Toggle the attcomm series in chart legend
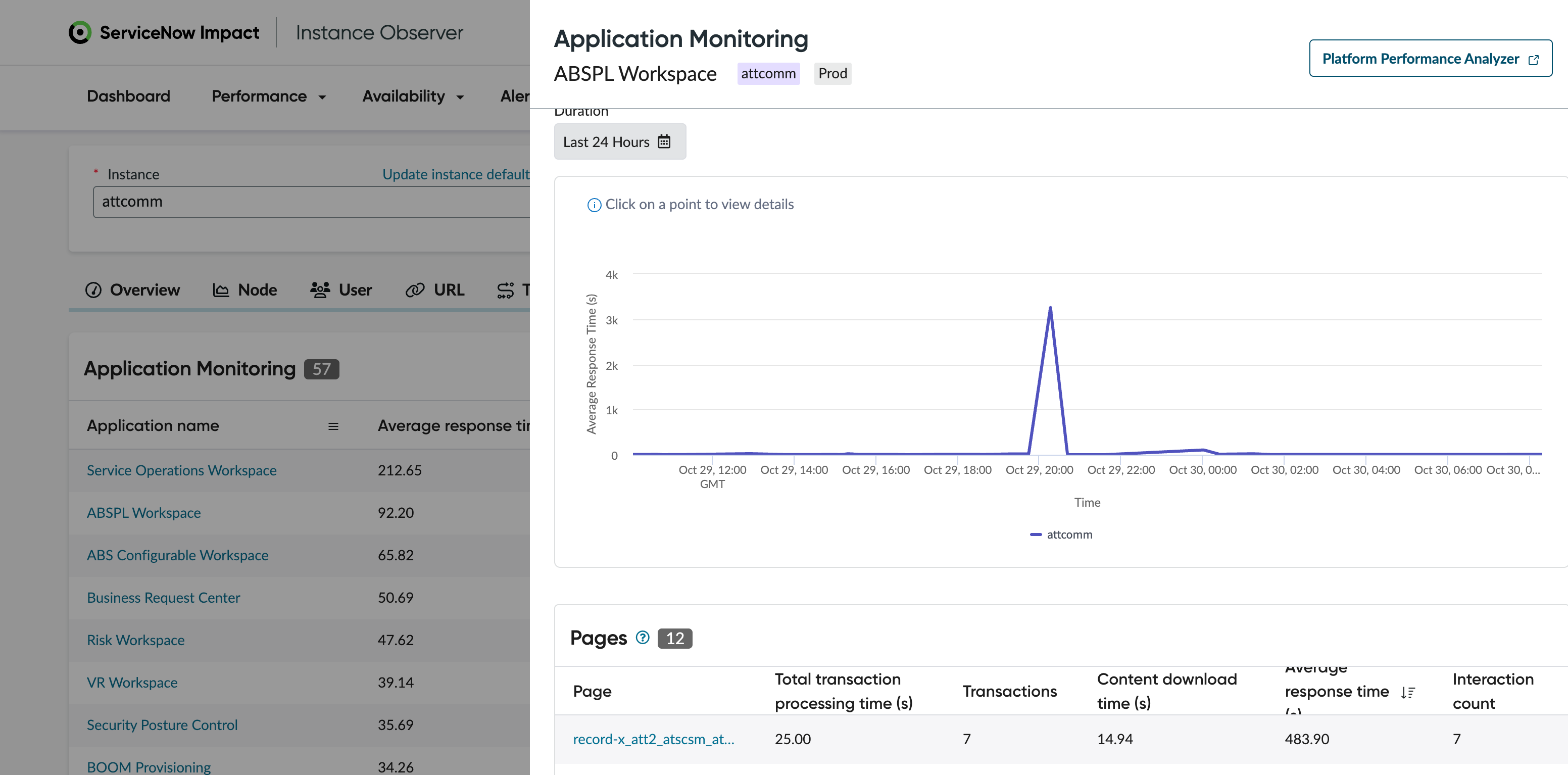Image resolution: width=1568 pixels, height=775 pixels. 1060,535
